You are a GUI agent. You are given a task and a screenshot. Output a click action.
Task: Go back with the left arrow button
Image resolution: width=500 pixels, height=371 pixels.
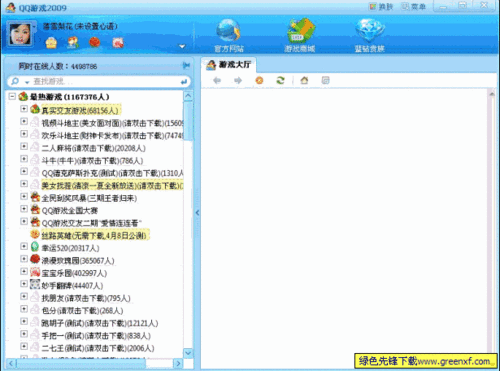point(217,80)
